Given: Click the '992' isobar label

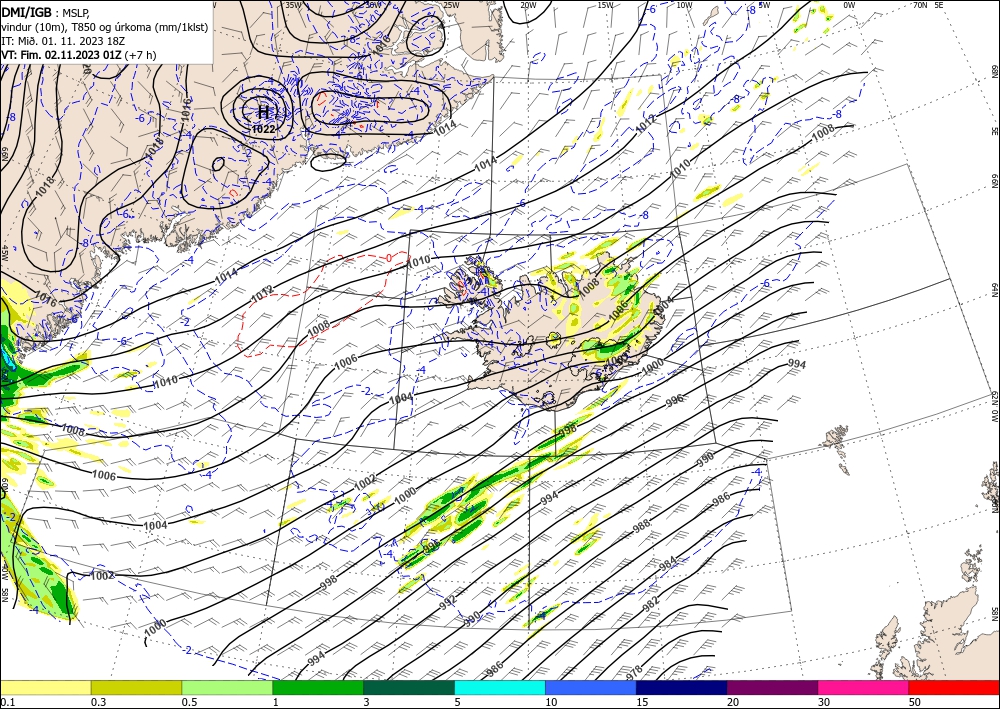Looking at the screenshot, I should pyautogui.click(x=448, y=602).
